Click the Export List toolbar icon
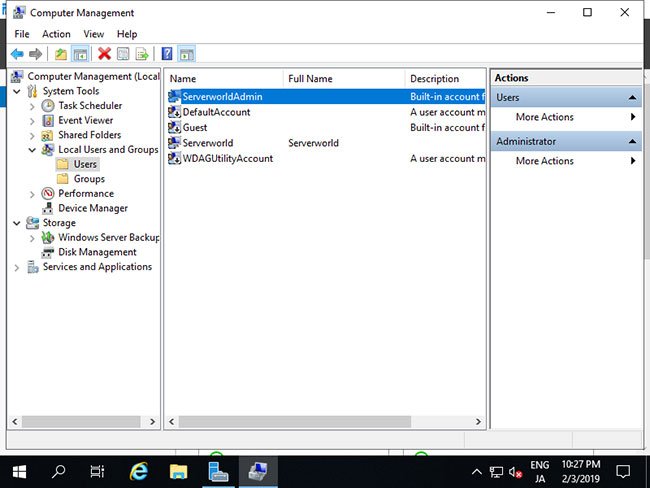This screenshot has height=488, width=650. 142,54
